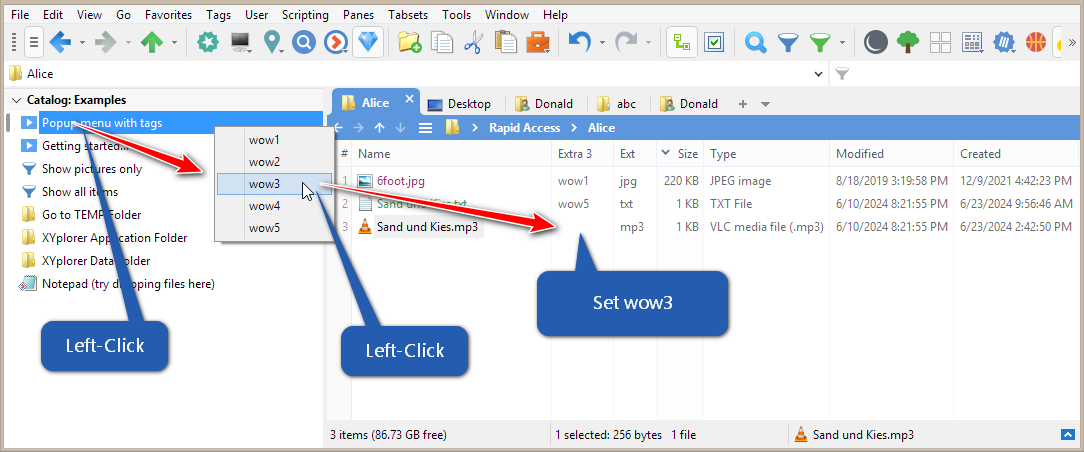1084x452 pixels.
Task: Click the green funnel filter icon
Action: tap(820, 44)
